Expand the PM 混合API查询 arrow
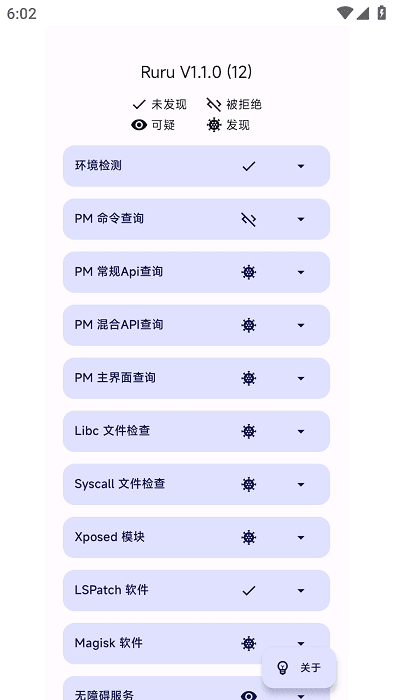Image resolution: width=393 pixels, height=700 pixels. (x=301, y=325)
